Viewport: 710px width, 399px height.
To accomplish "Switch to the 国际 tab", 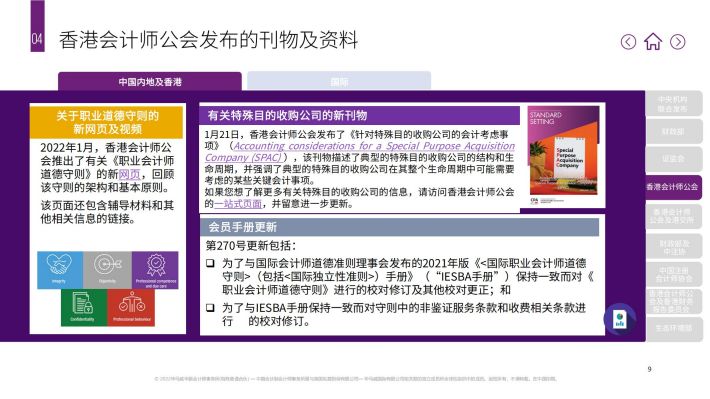I will click(339, 82).
